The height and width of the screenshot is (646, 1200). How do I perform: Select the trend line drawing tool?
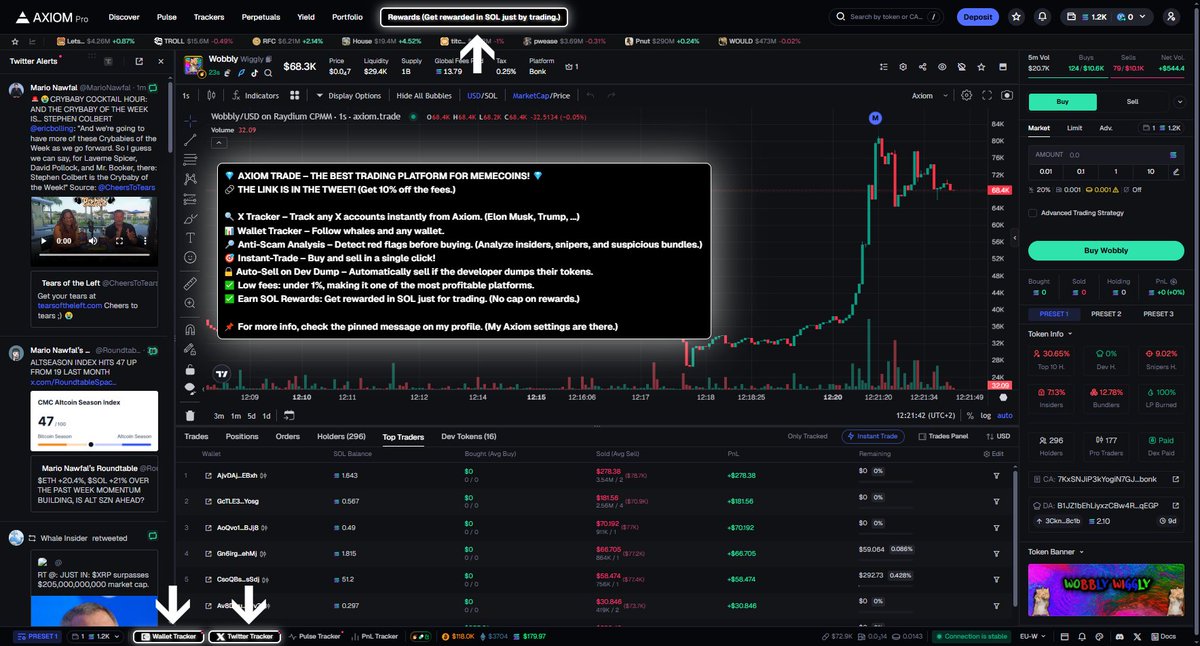click(x=190, y=140)
